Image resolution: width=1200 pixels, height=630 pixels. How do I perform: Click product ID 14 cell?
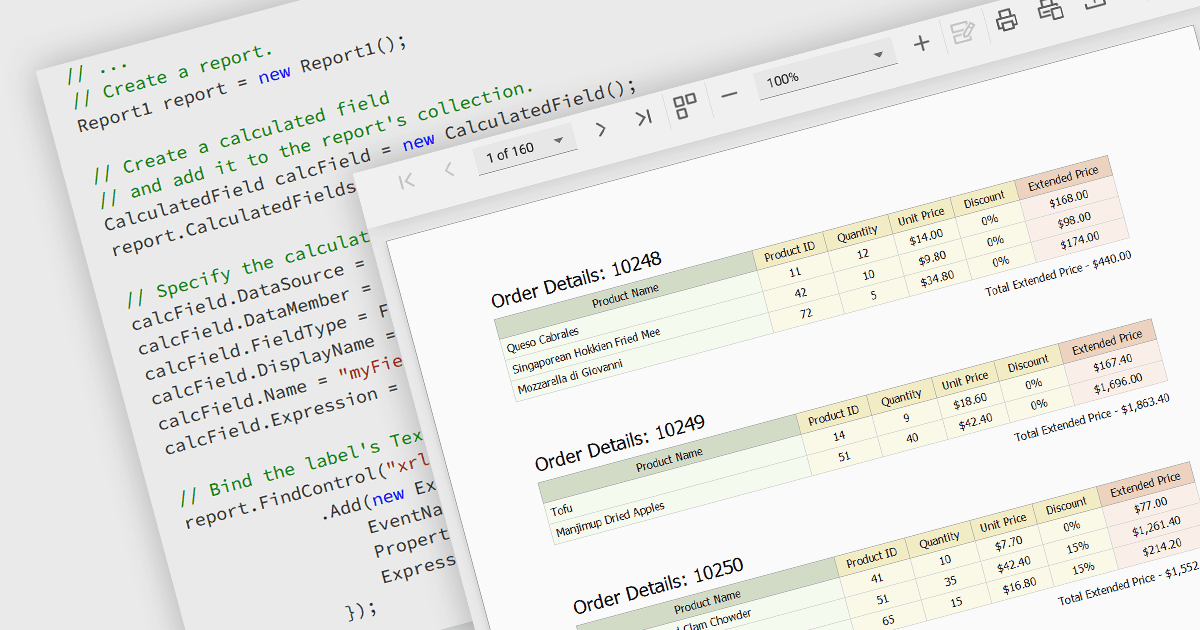point(838,436)
